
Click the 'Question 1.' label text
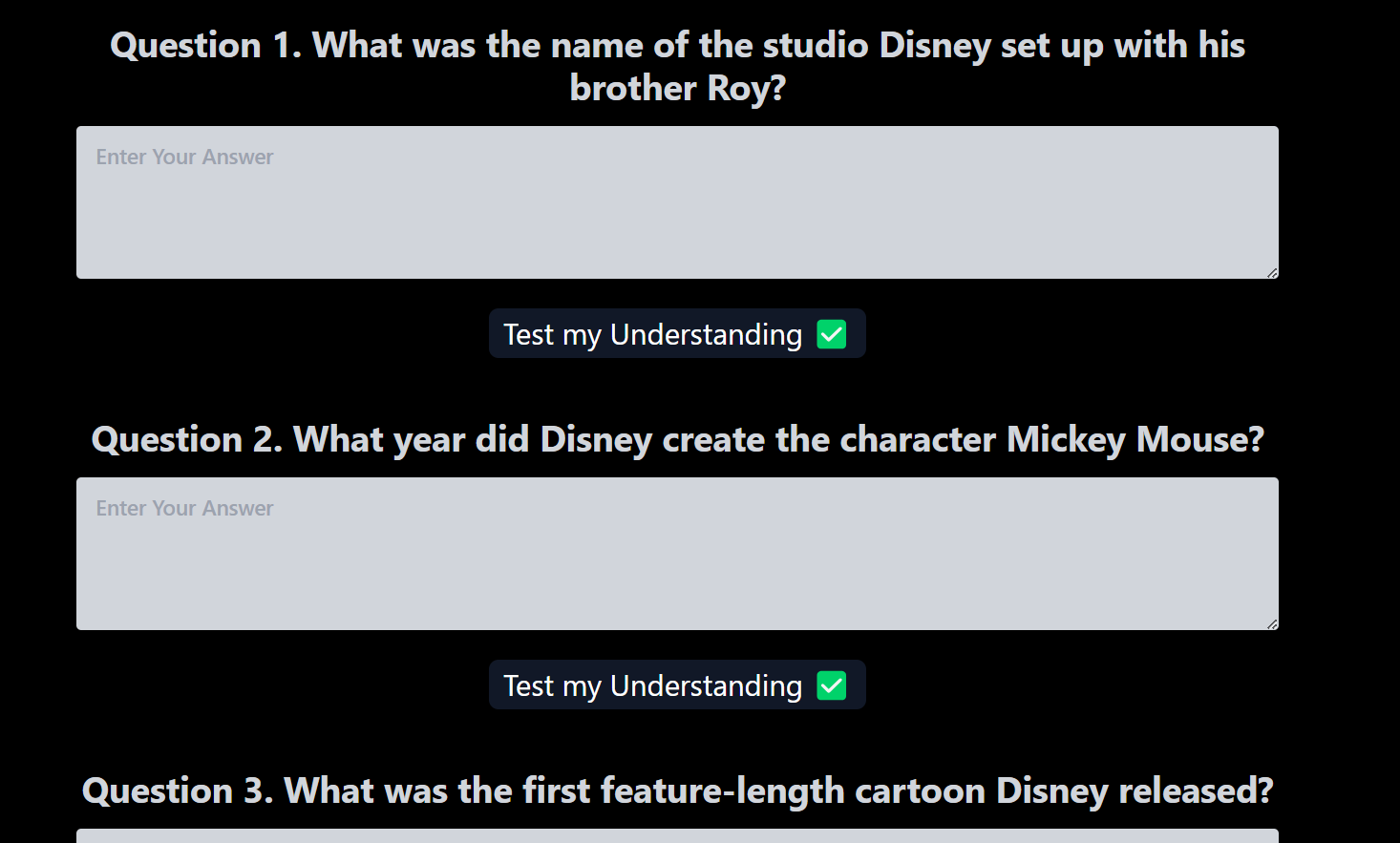205,45
